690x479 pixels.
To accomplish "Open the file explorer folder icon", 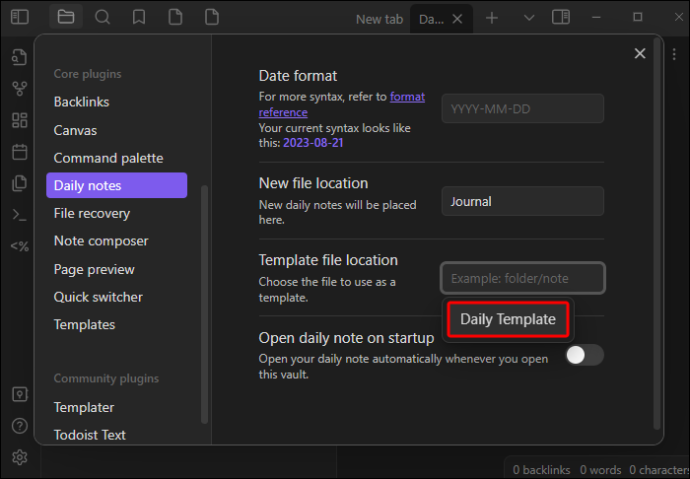I will [66, 17].
